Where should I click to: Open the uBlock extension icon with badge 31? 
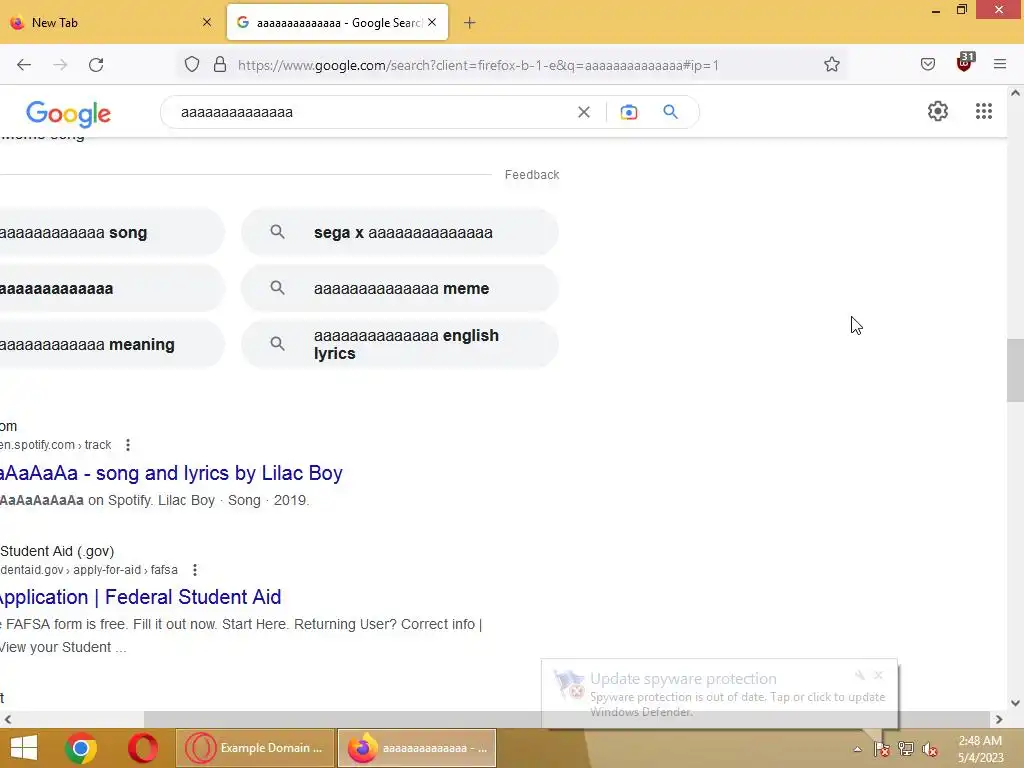965,62
